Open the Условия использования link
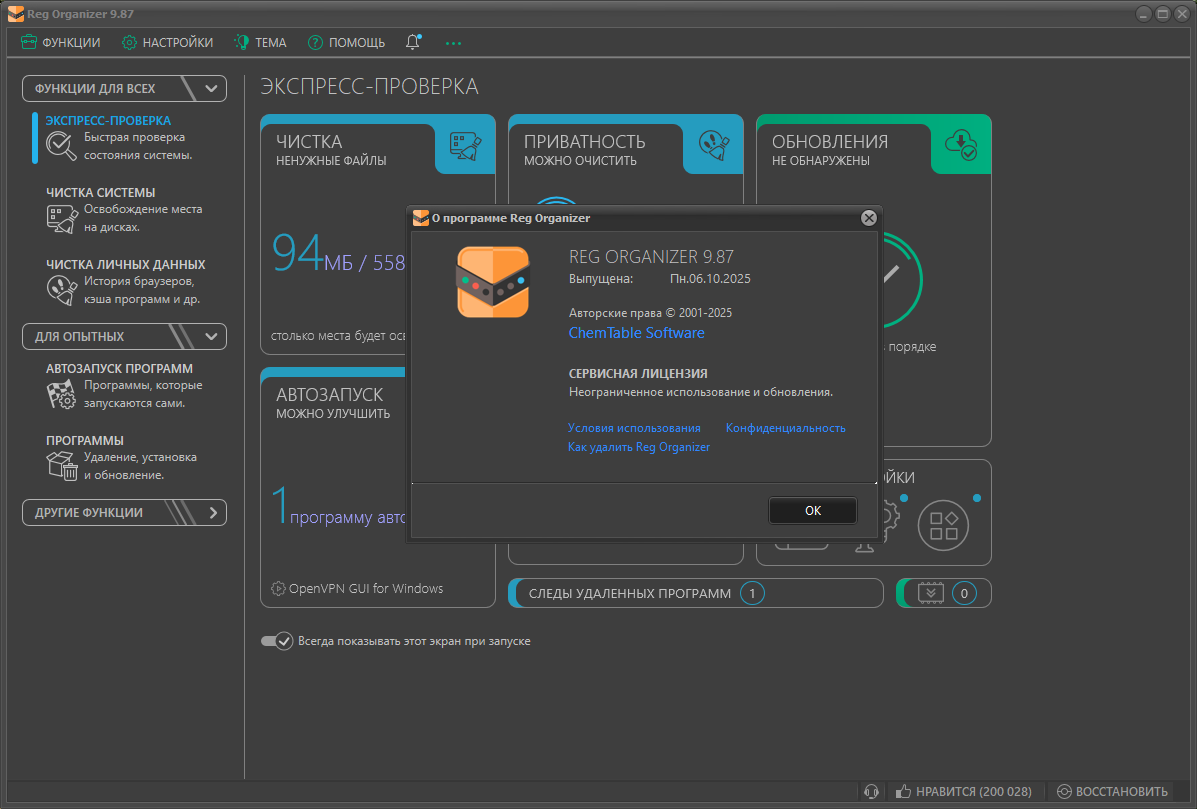This screenshot has width=1197, height=809. point(634,428)
